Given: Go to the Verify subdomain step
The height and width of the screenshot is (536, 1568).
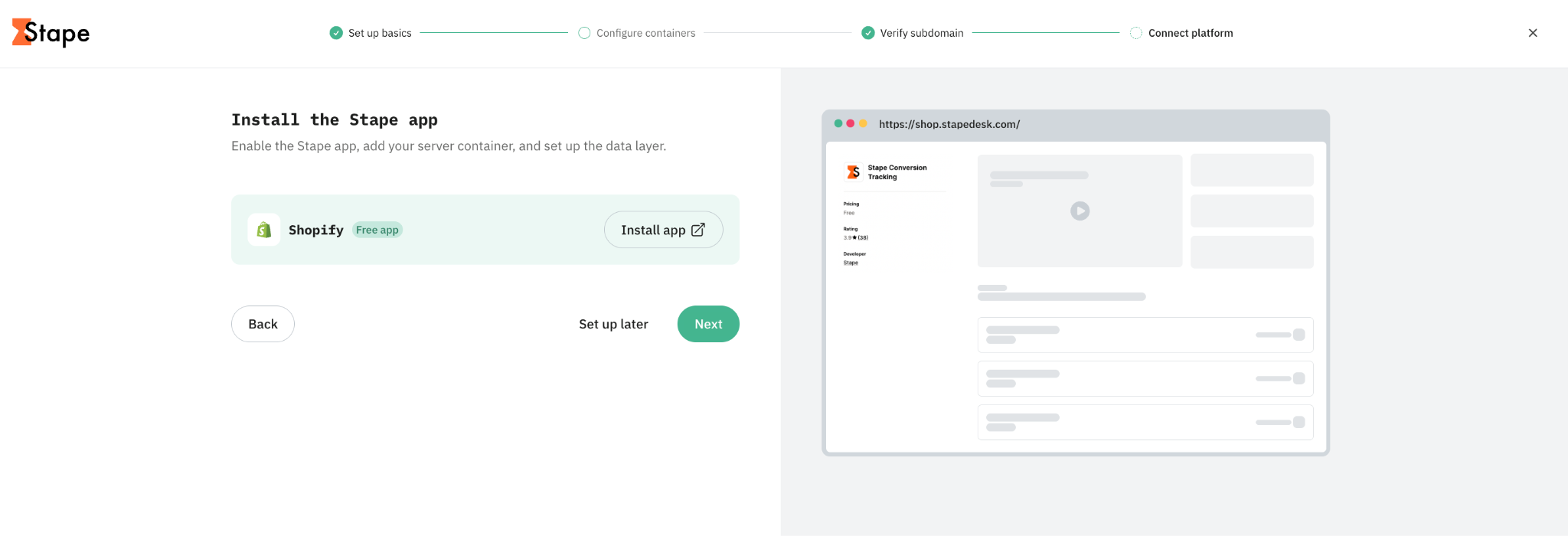Looking at the screenshot, I should [x=913, y=33].
